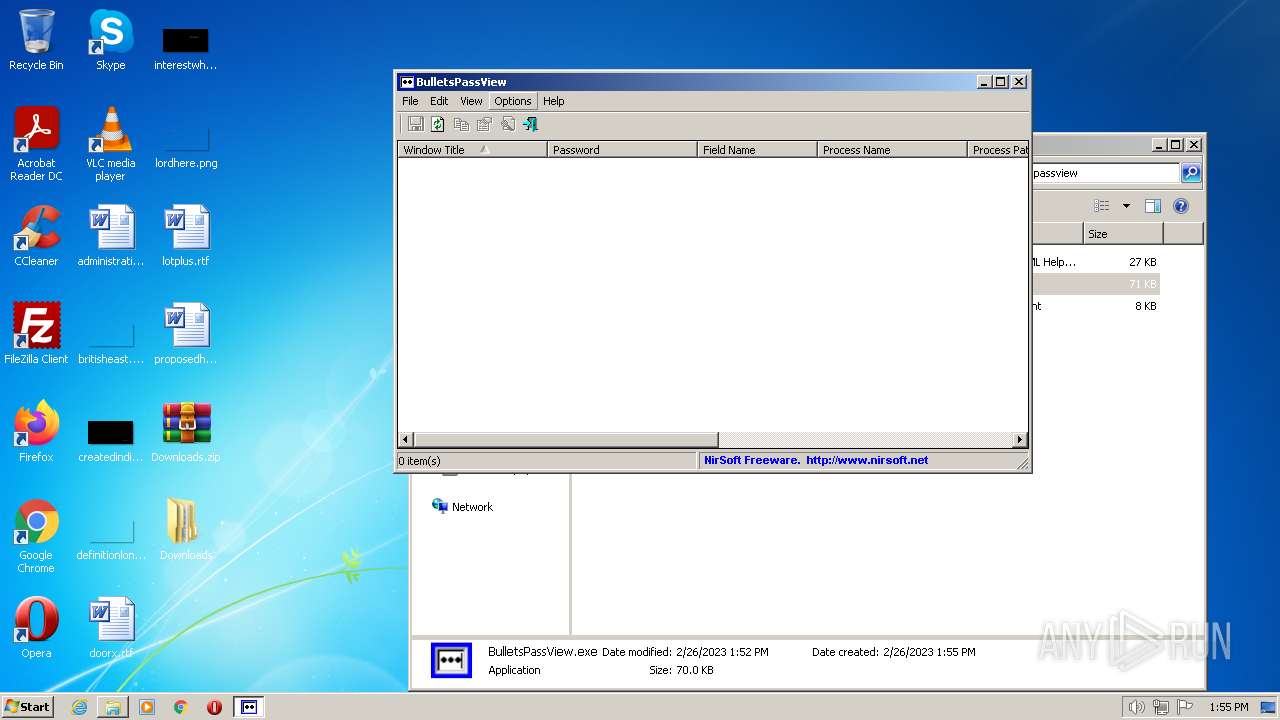Click horizontal scrollbar left arrow
1280x720 pixels.
tap(405, 440)
